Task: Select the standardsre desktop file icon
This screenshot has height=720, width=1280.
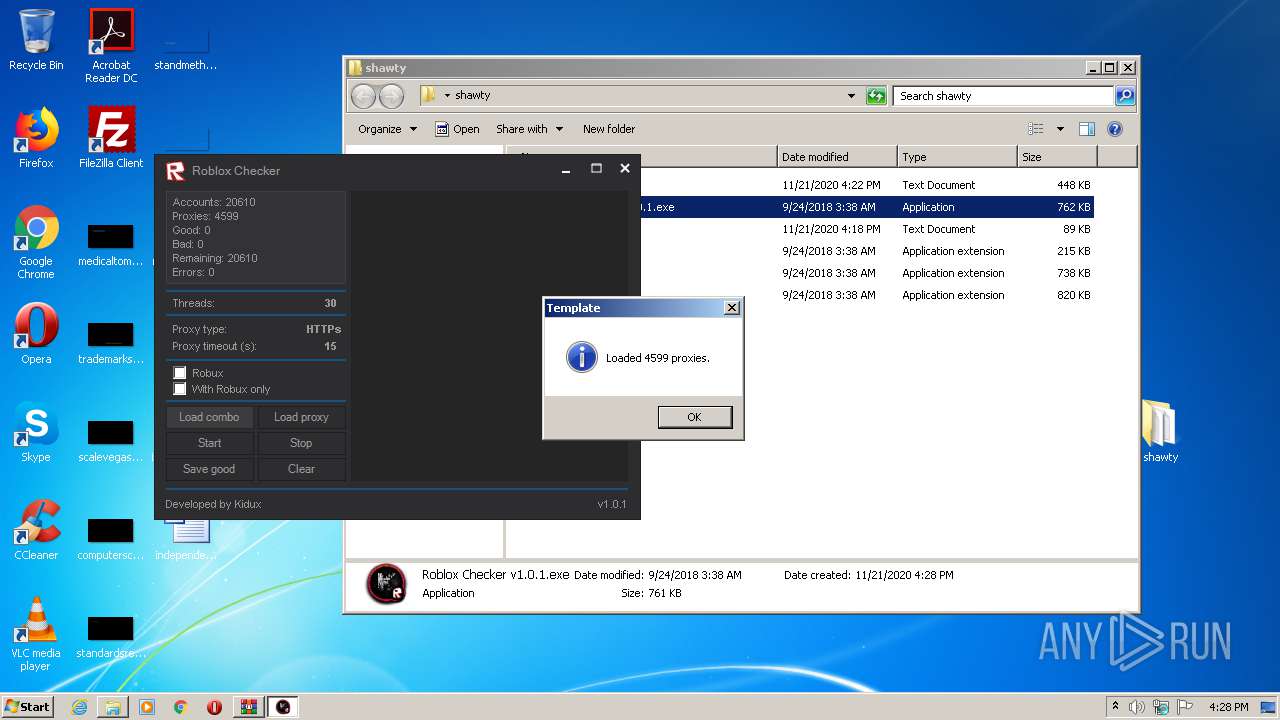Action: pos(111,635)
